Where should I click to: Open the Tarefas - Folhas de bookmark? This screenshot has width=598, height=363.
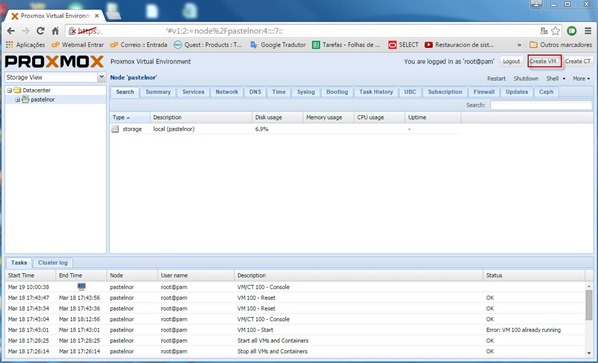tap(346, 45)
